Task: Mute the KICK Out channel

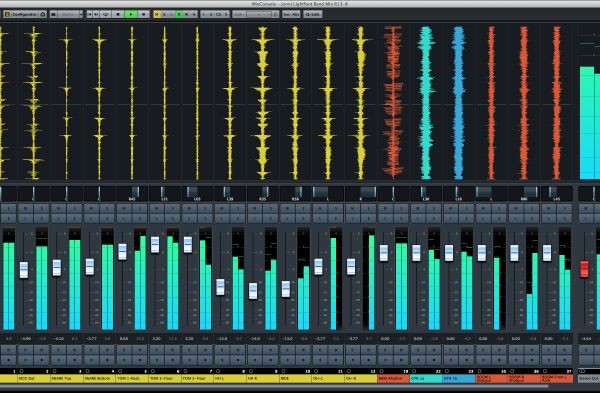Action: point(25,209)
